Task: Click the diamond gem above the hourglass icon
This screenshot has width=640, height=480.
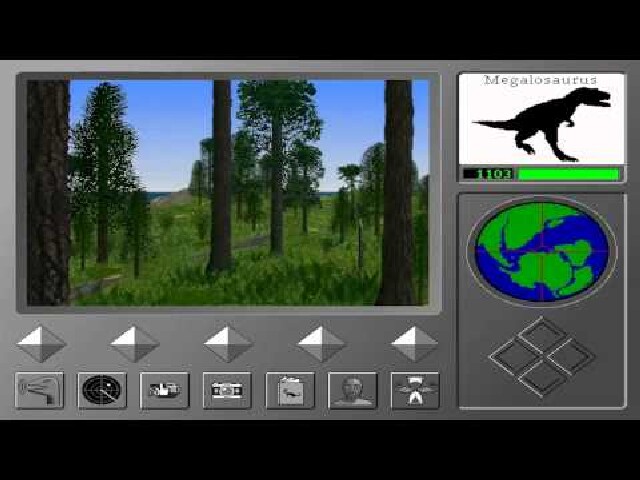Action: pyautogui.click(x=415, y=344)
